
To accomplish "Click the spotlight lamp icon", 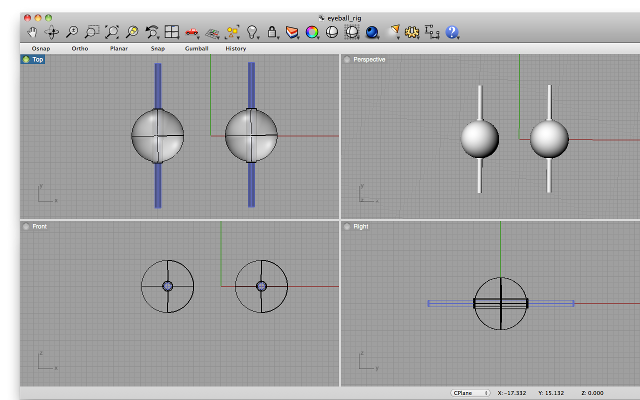I will [x=394, y=31].
